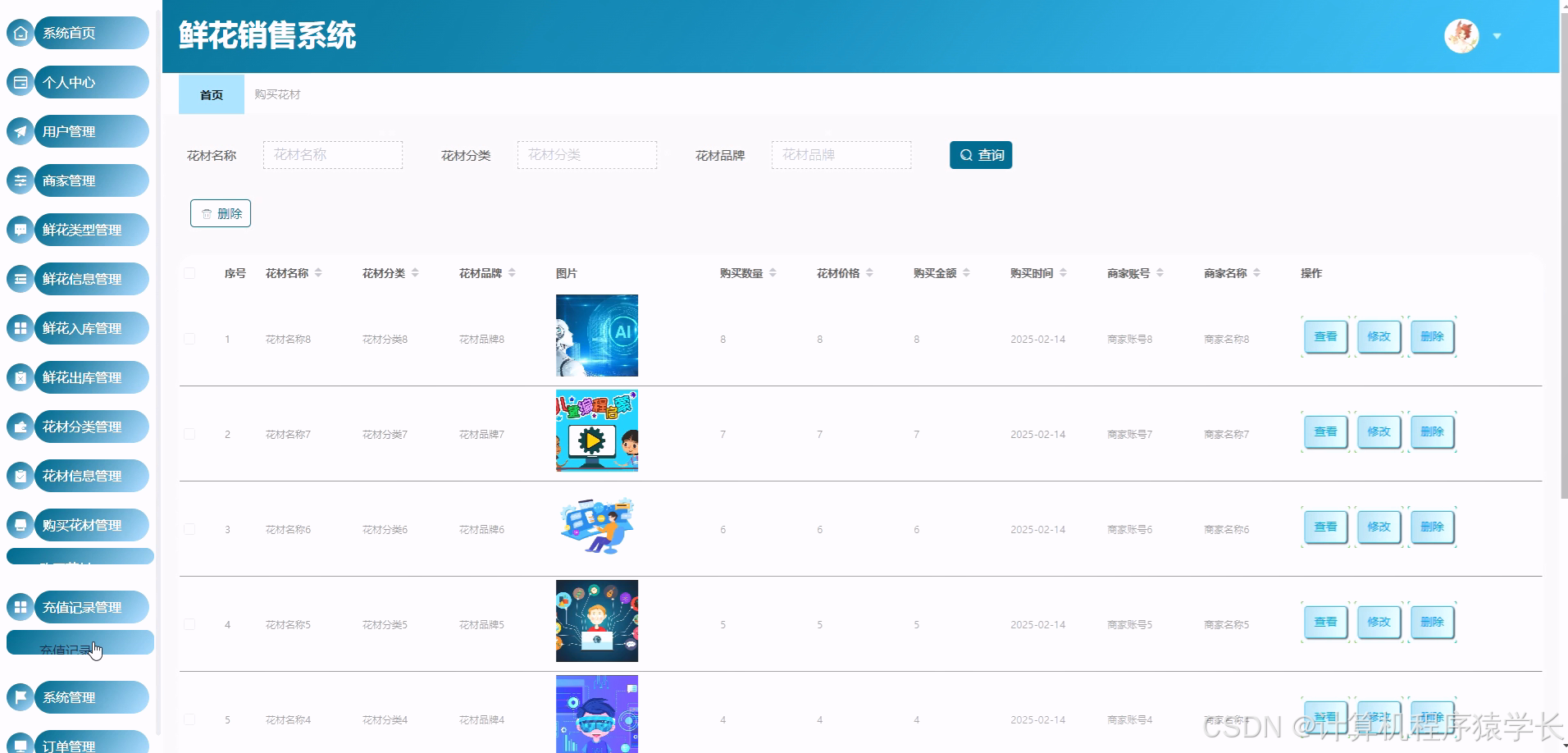
Task: Click the magnifier icon in the 查询 button
Action: point(965,154)
